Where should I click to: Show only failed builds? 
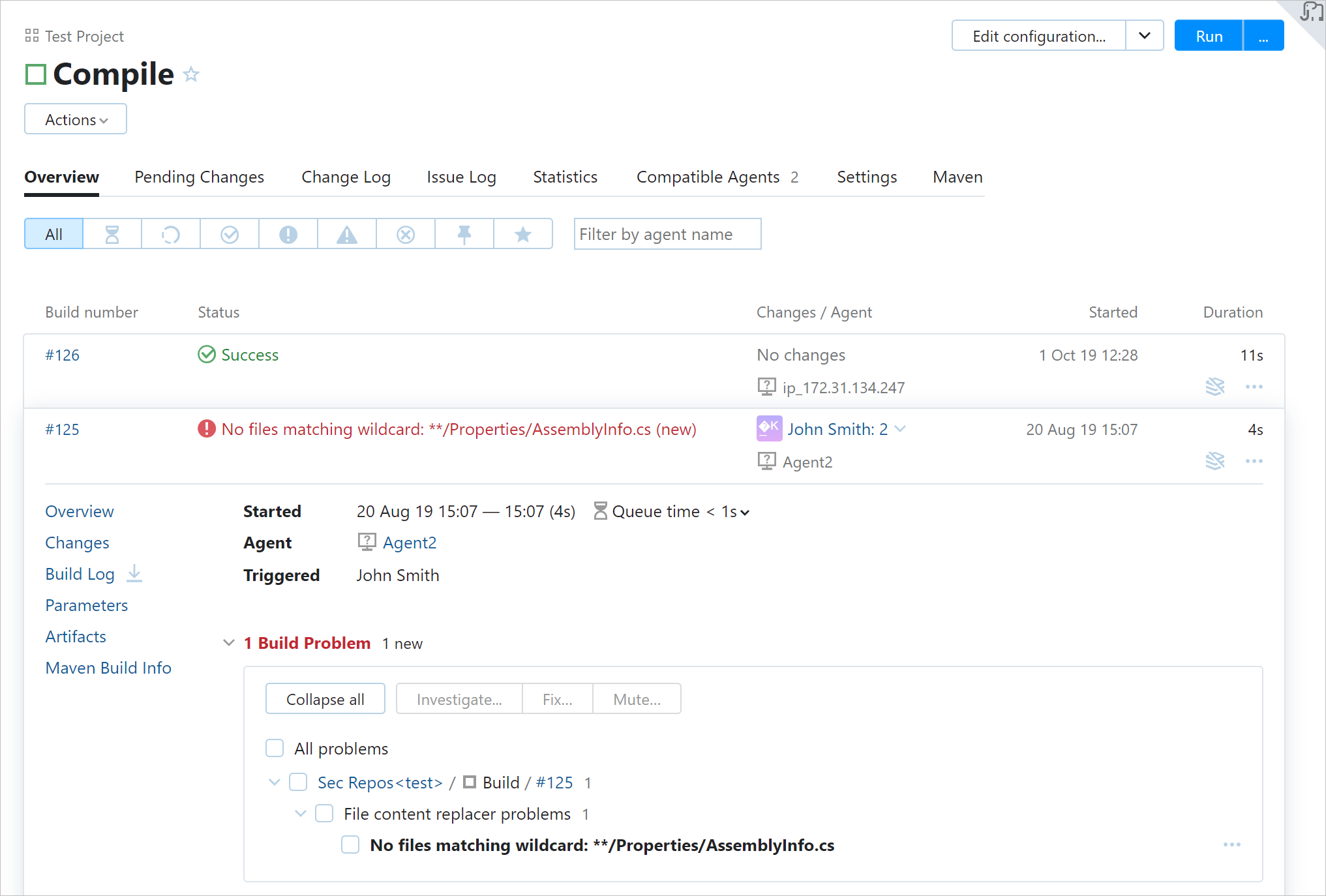point(288,233)
